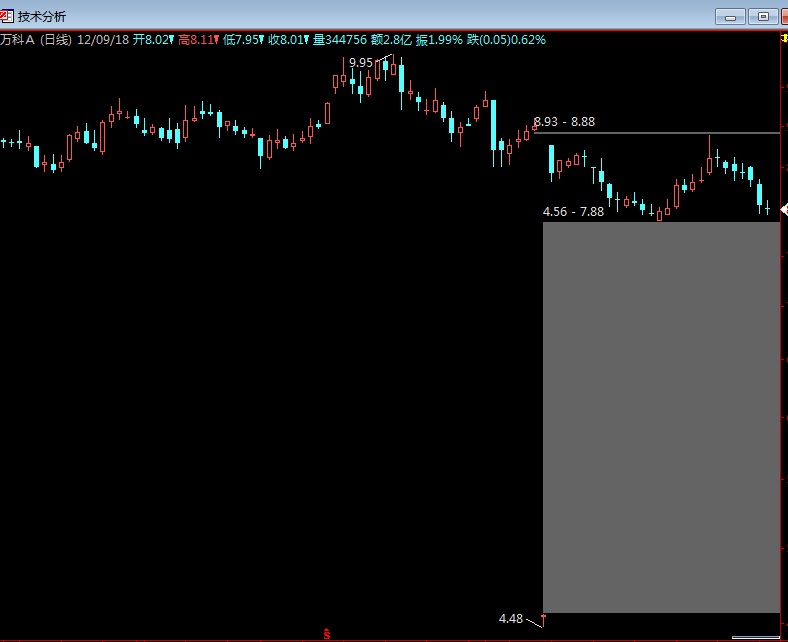
Task: Click the 技术分析 window title text
Action: (42, 17)
